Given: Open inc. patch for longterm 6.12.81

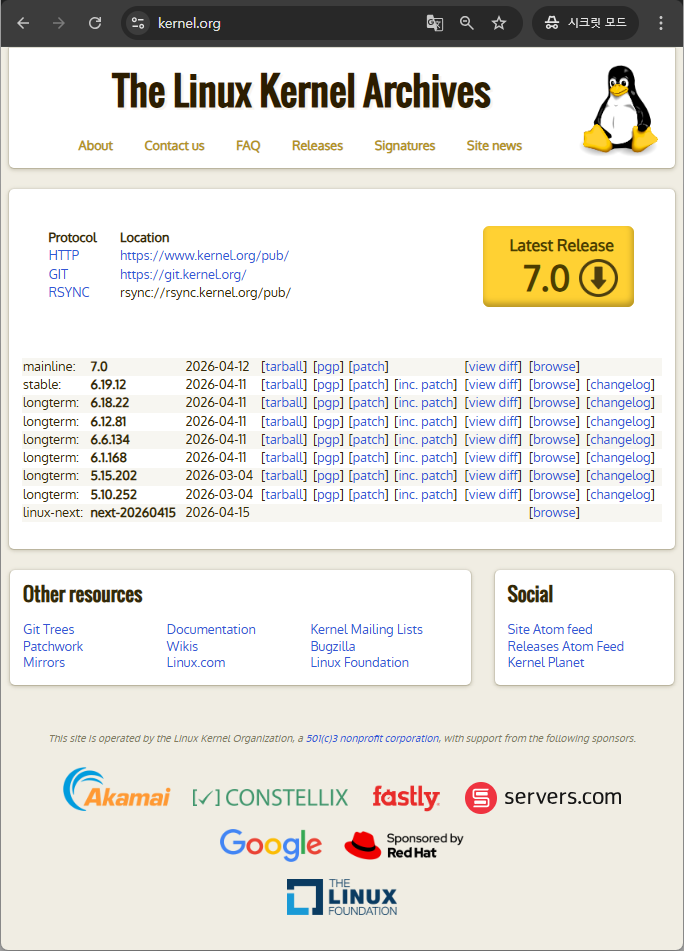Looking at the screenshot, I should pos(426,422).
